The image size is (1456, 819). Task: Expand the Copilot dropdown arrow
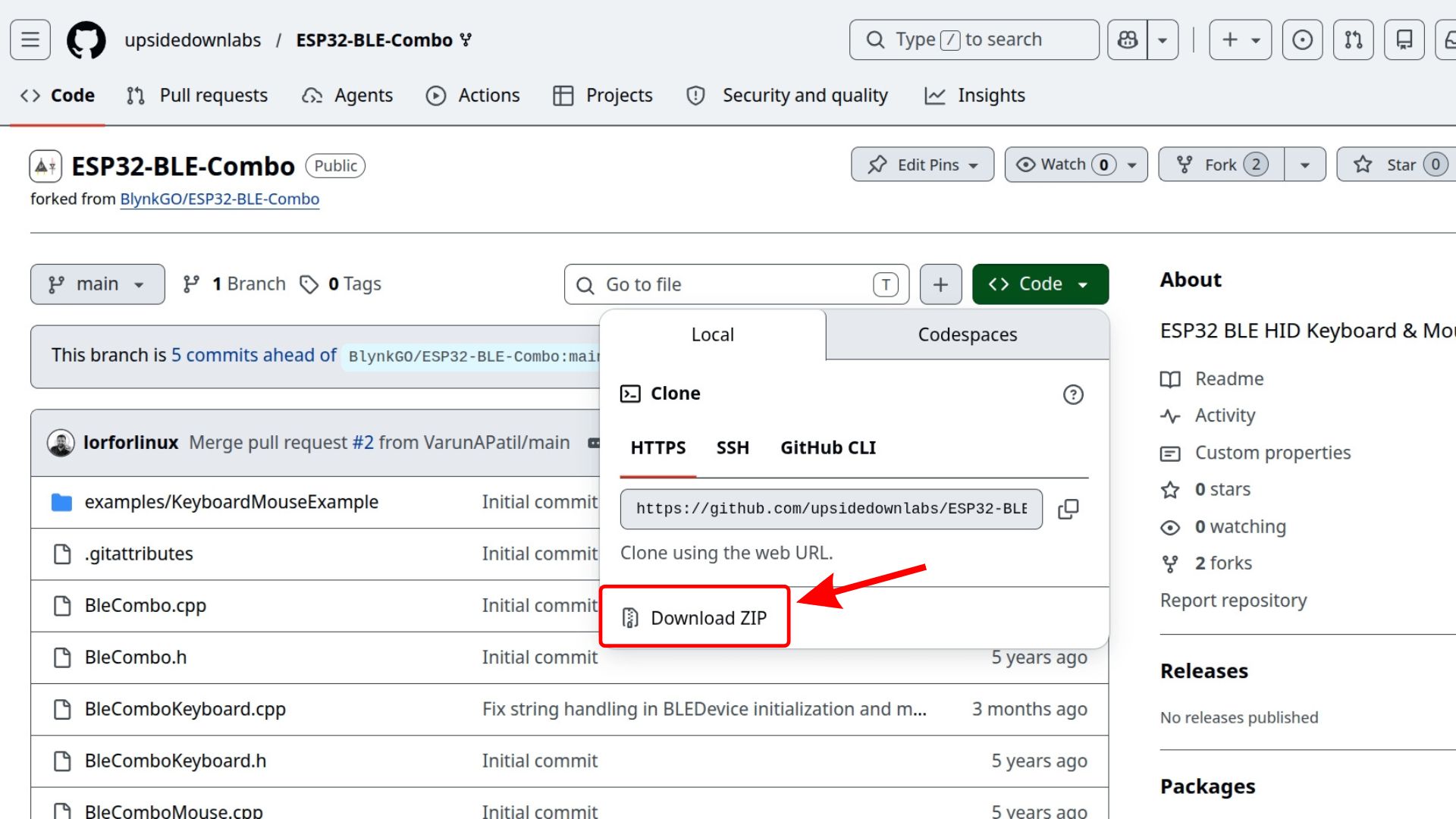pyautogui.click(x=1163, y=39)
